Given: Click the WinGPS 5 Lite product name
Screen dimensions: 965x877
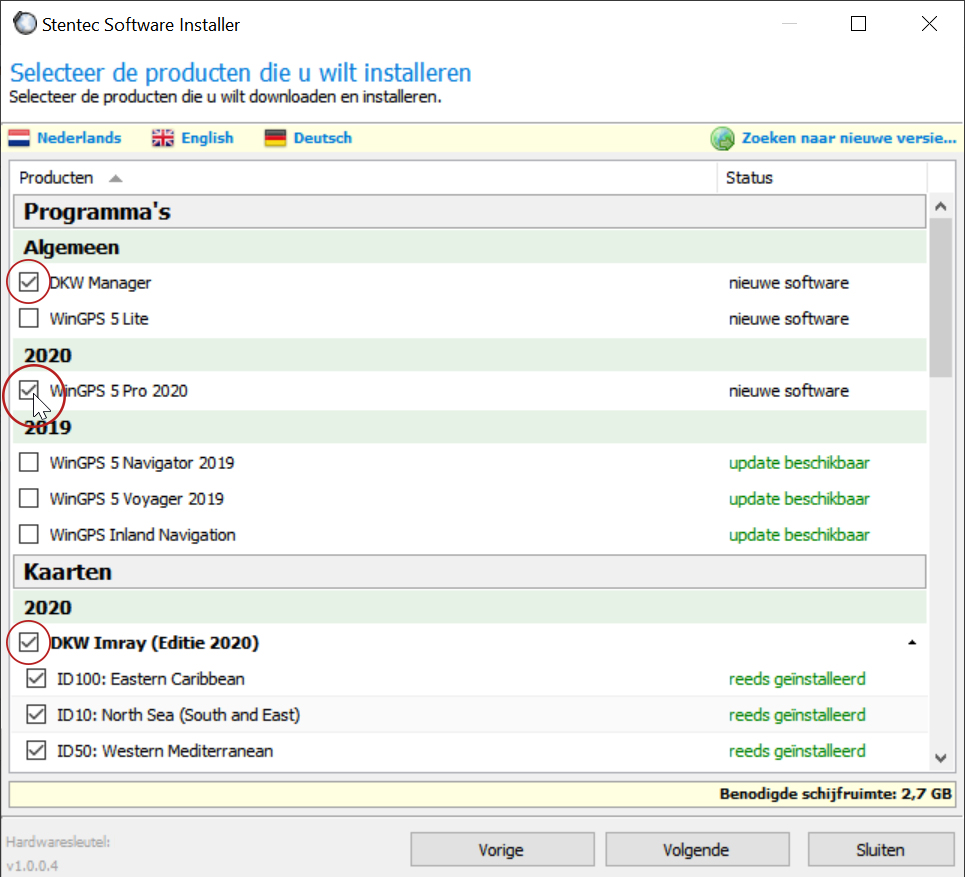Looking at the screenshot, I should pos(99,319).
